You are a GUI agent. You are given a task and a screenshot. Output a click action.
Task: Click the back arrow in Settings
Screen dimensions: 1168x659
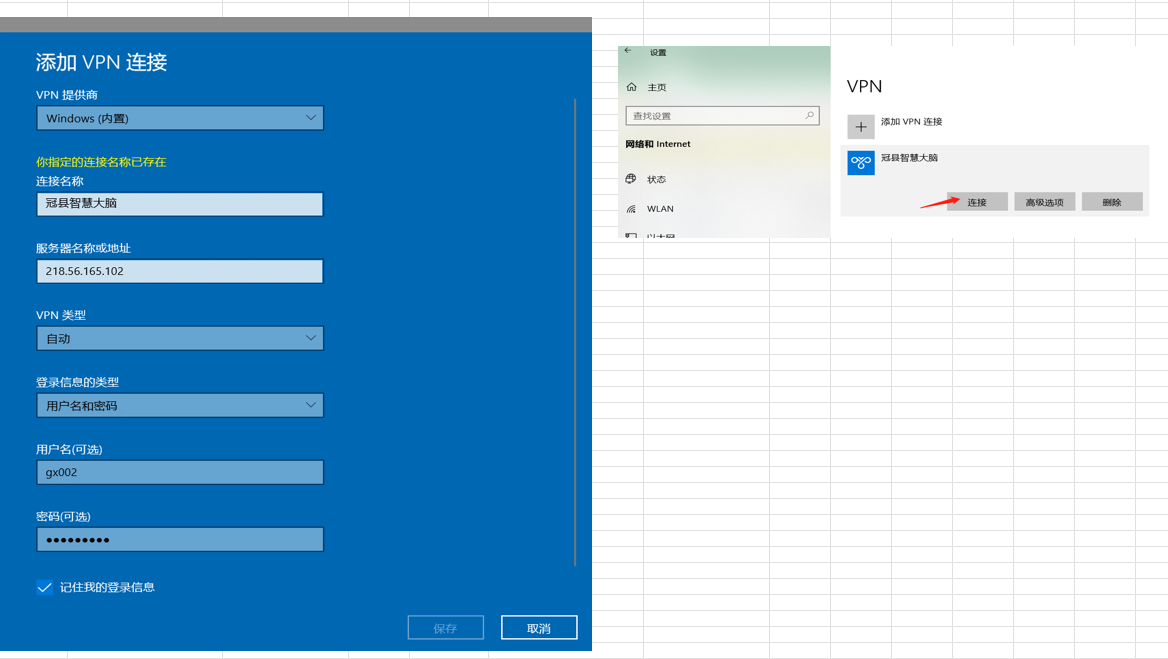click(628, 51)
